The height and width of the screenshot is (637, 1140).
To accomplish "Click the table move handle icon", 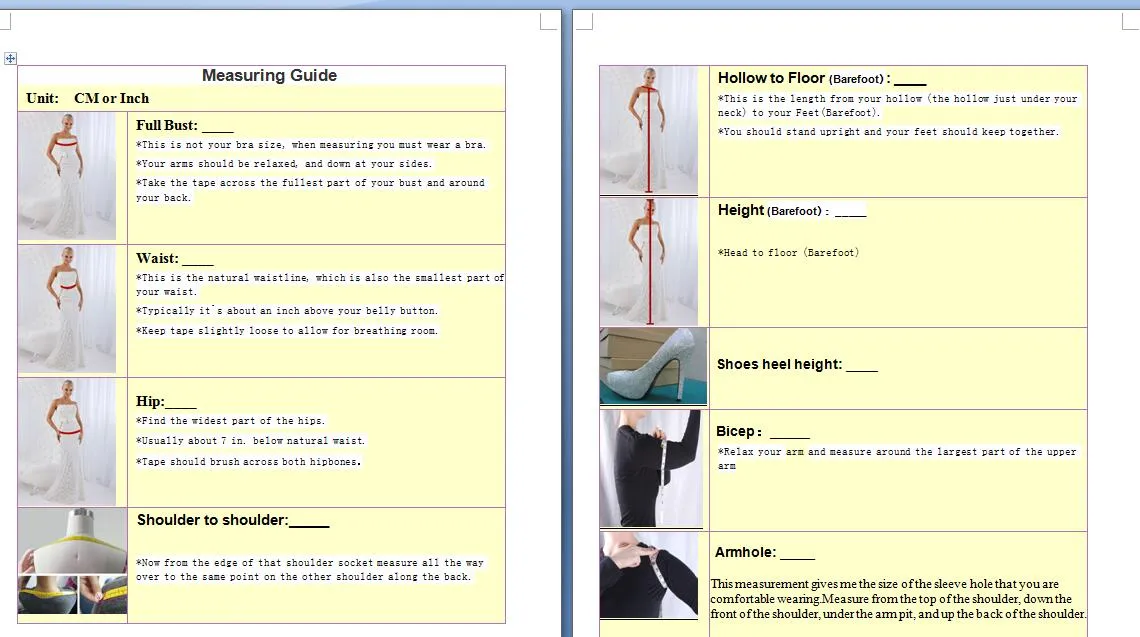I will click(10, 59).
